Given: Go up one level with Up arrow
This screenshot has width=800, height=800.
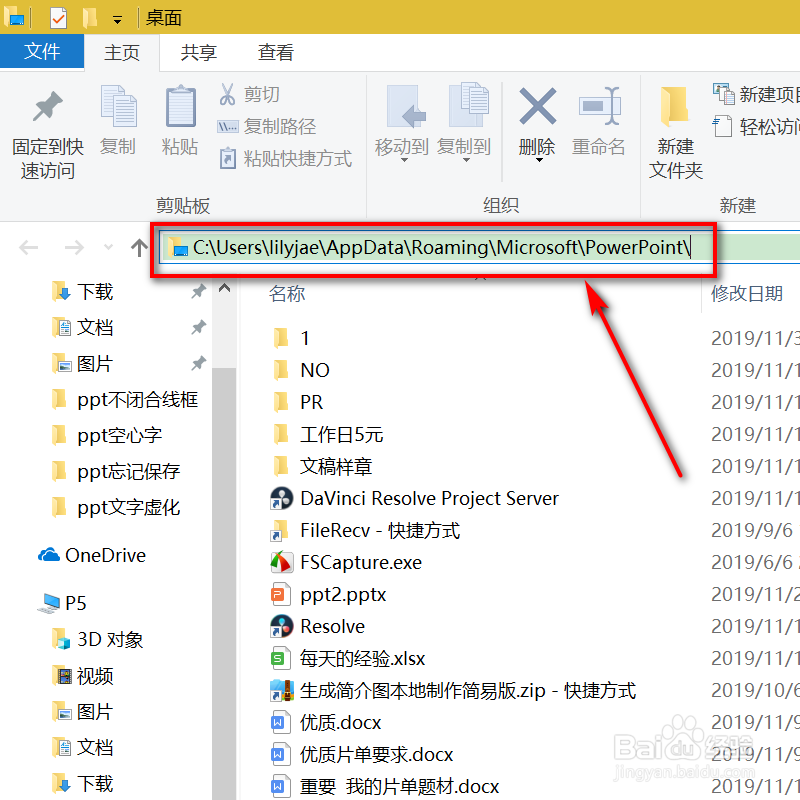Looking at the screenshot, I should pos(139,248).
